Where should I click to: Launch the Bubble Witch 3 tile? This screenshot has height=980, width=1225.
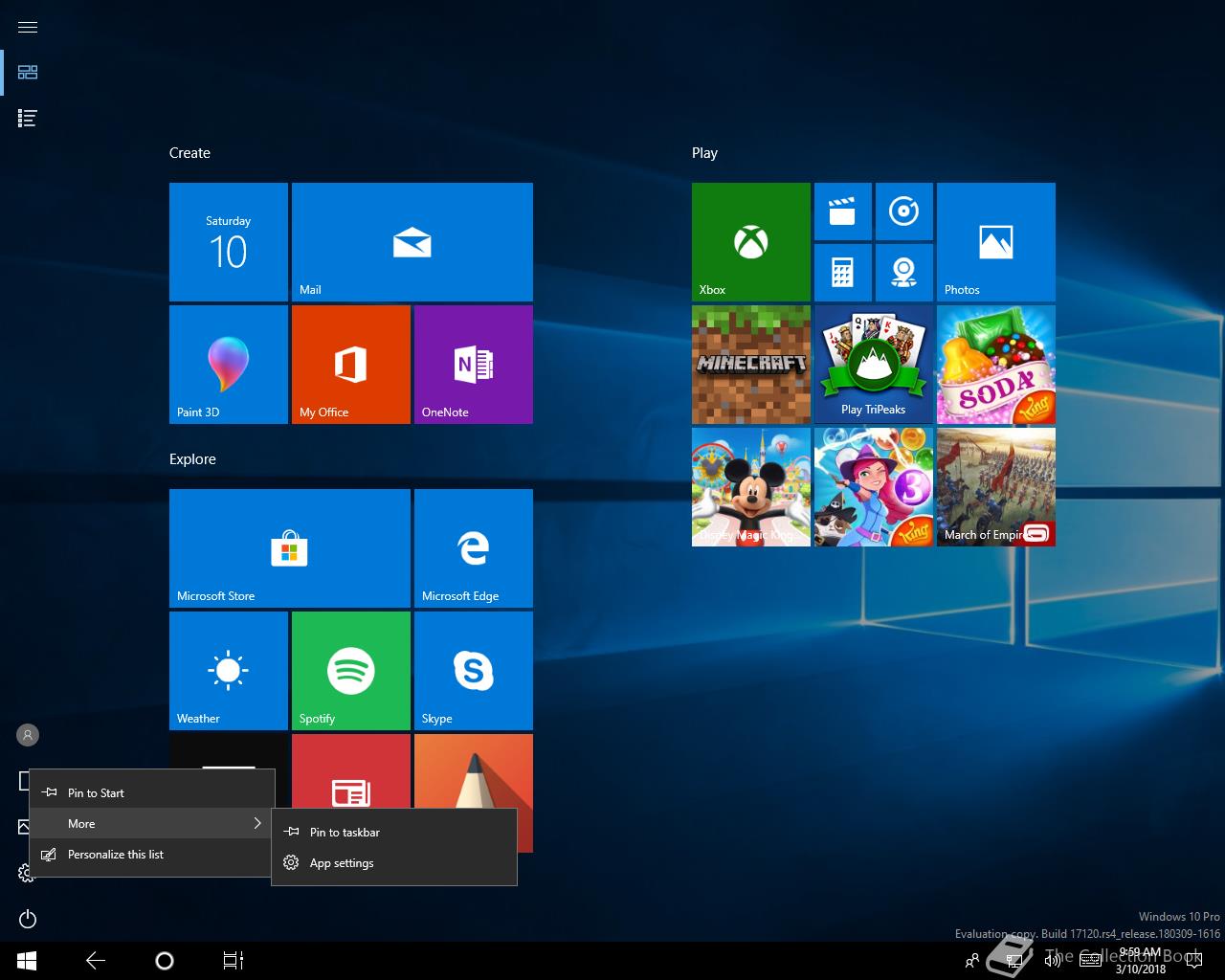[x=874, y=487]
